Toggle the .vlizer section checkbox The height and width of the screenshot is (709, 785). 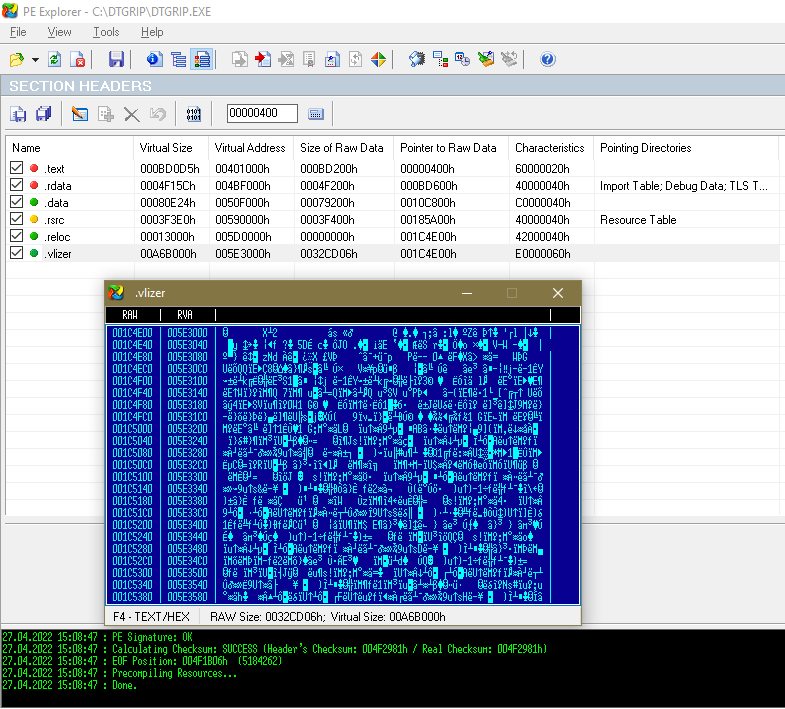(x=16, y=254)
